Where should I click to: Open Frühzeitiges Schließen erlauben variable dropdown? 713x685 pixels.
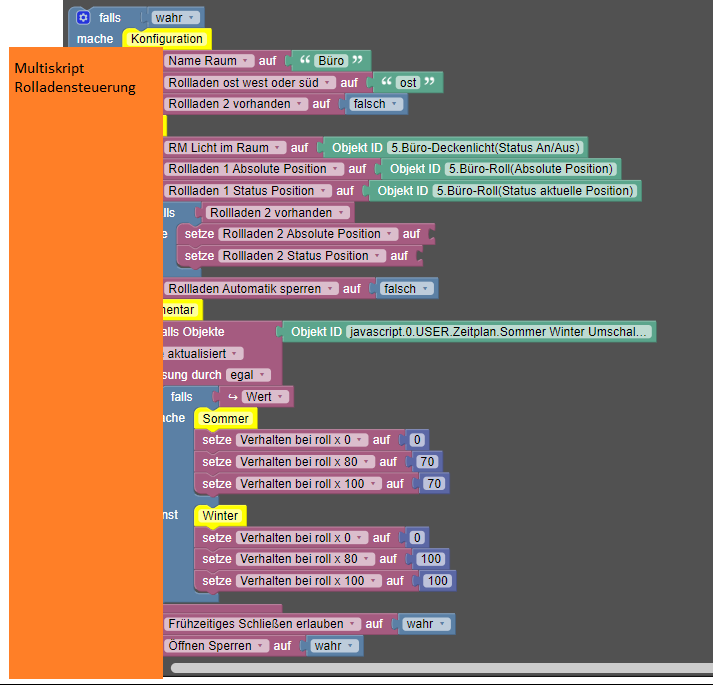(x=261, y=624)
